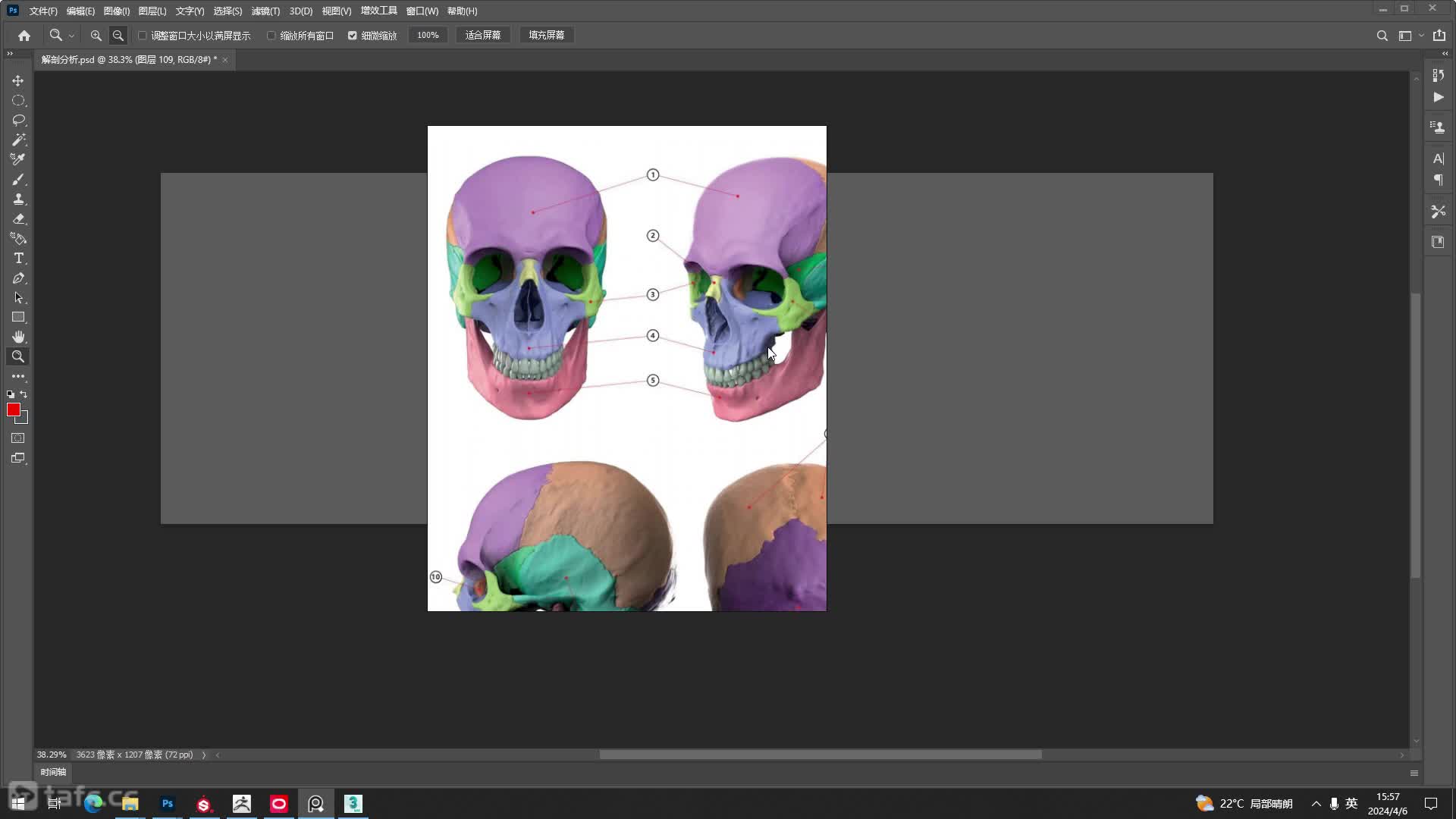
Task: Open the notification center icon
Action: [x=1431, y=804]
